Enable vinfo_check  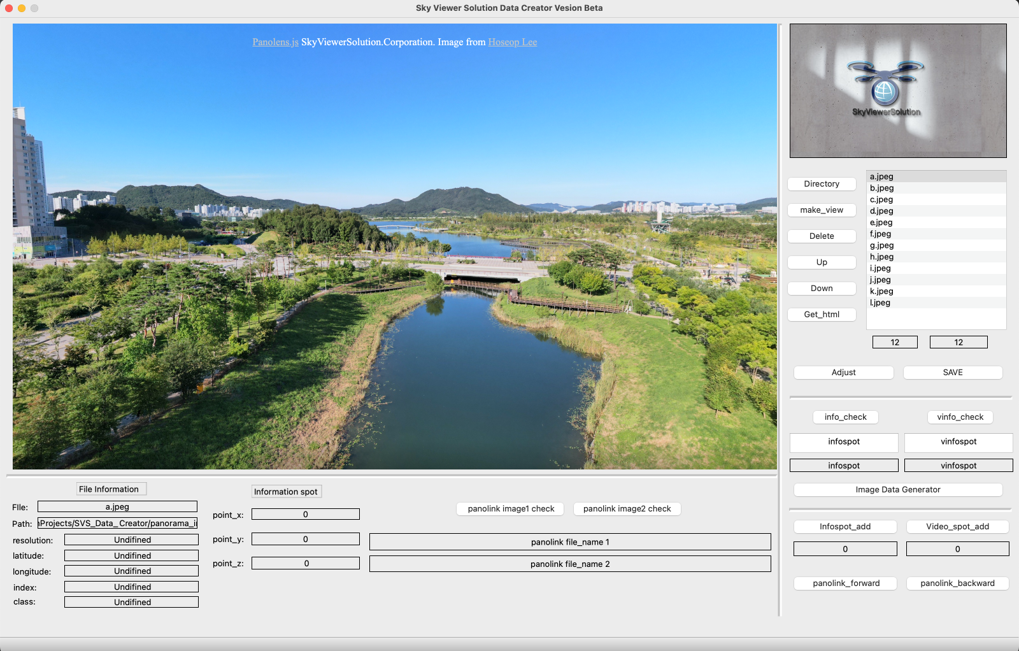(x=958, y=417)
